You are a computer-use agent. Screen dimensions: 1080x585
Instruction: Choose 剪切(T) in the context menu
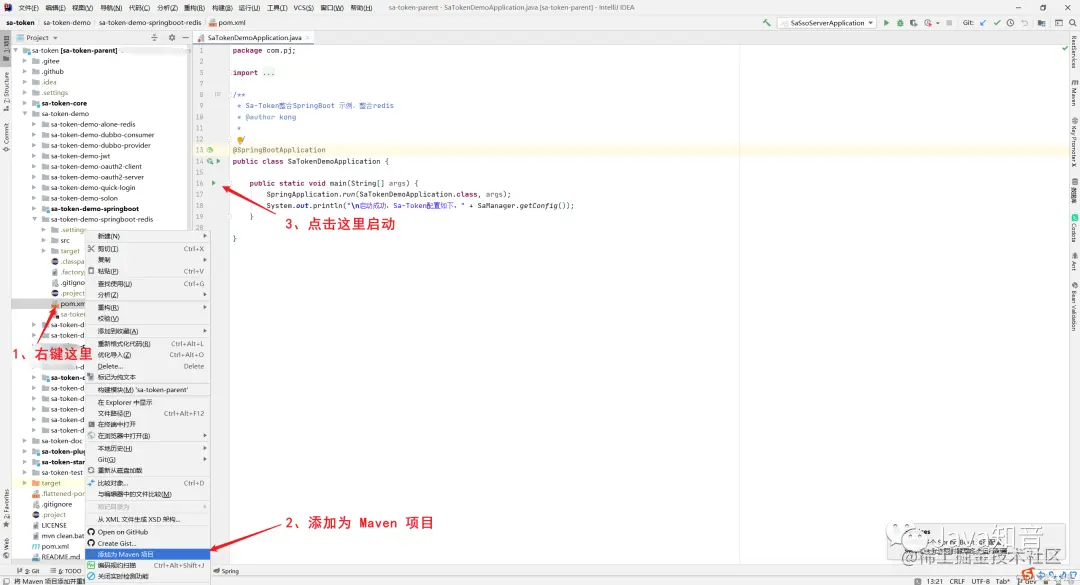(147, 249)
